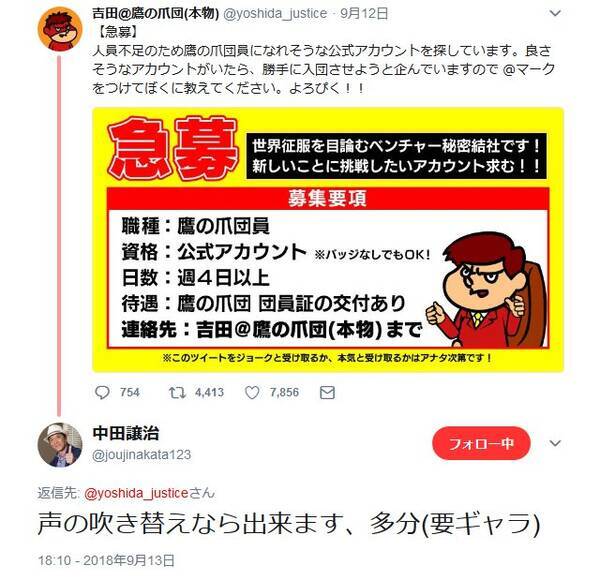Viewport: 600px width, 580px height.
Task: Click the 7,856 likes count
Action: click(x=284, y=393)
